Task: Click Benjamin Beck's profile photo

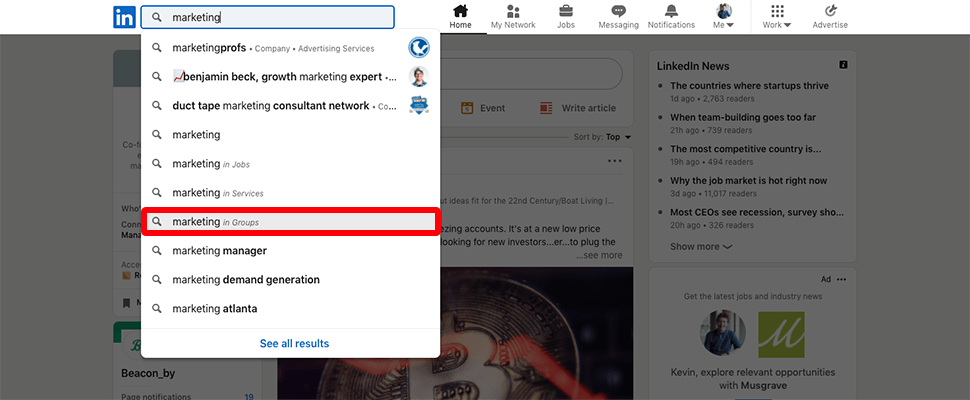Action: 419,77
